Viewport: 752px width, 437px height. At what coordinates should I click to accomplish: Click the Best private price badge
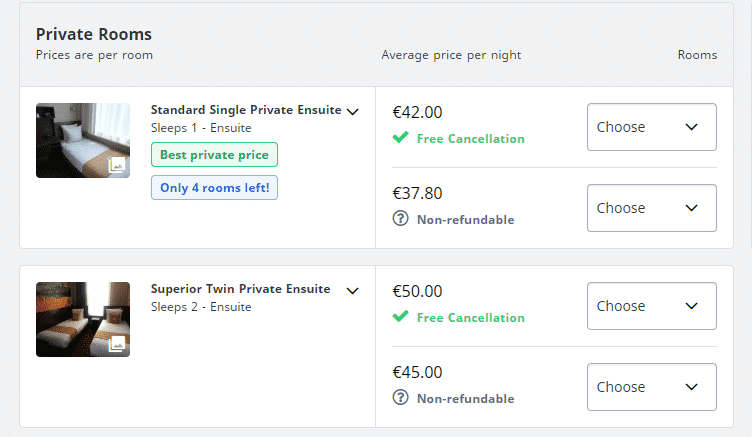[214, 154]
